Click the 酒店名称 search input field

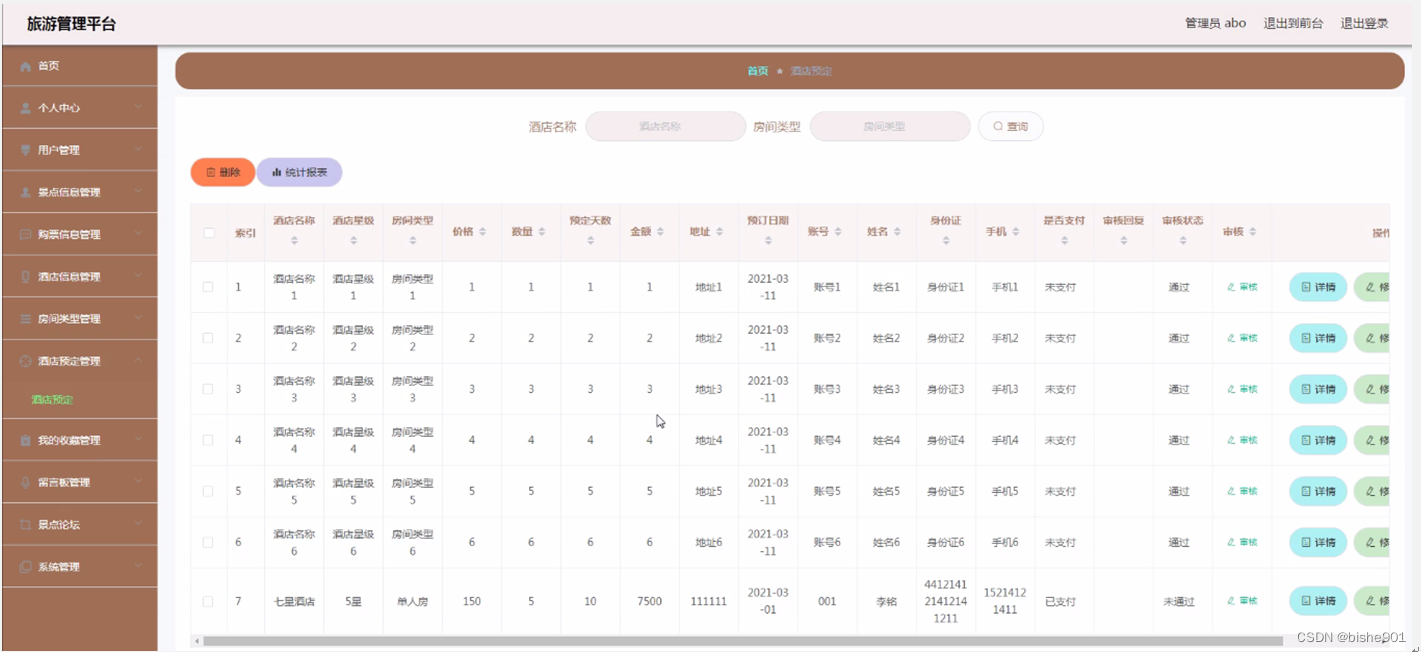(x=665, y=127)
